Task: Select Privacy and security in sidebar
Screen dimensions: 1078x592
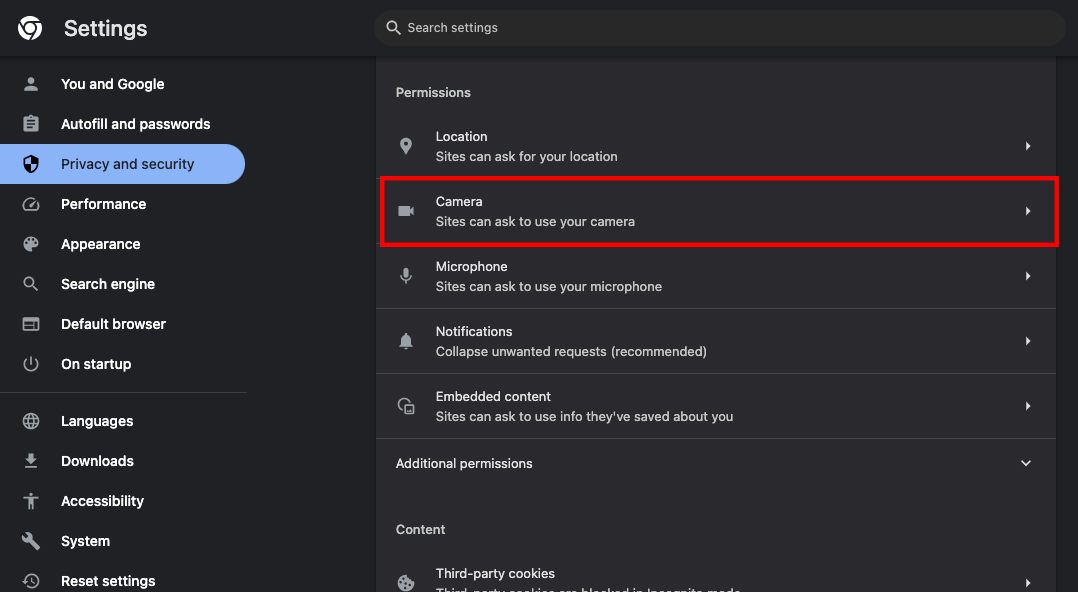Action: (x=122, y=164)
